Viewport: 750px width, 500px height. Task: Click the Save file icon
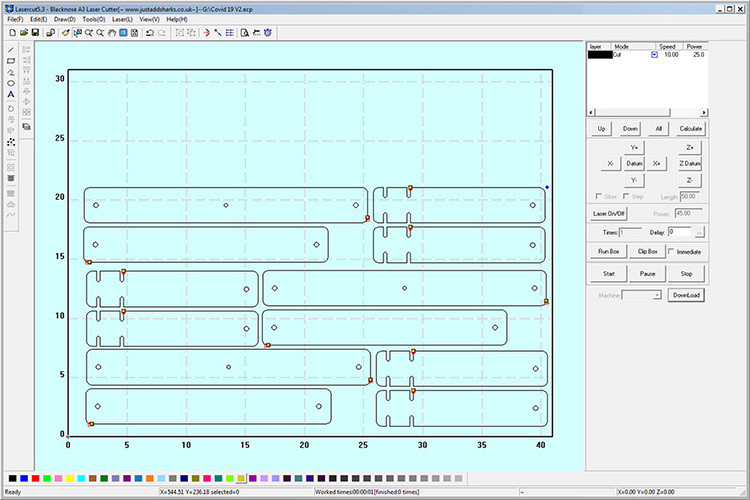35,32
